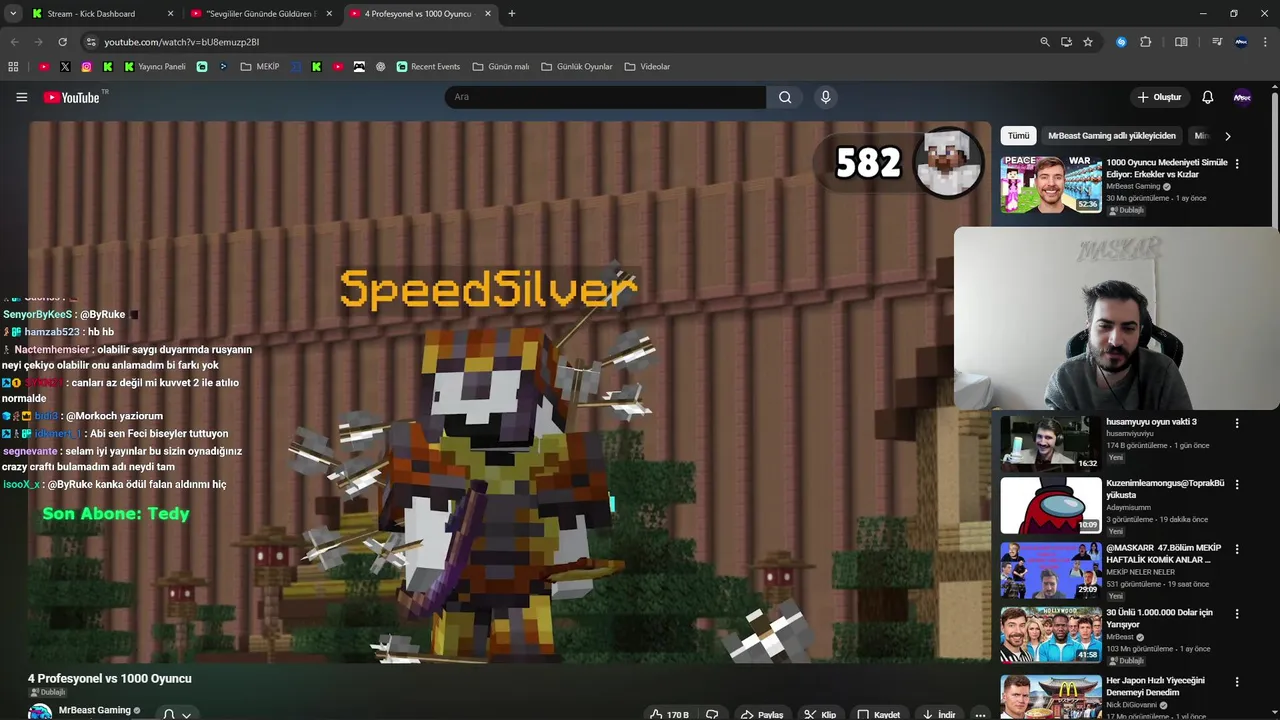This screenshot has width=1280, height=720.
Task: Share the video with Paylaş
Action: (762, 714)
